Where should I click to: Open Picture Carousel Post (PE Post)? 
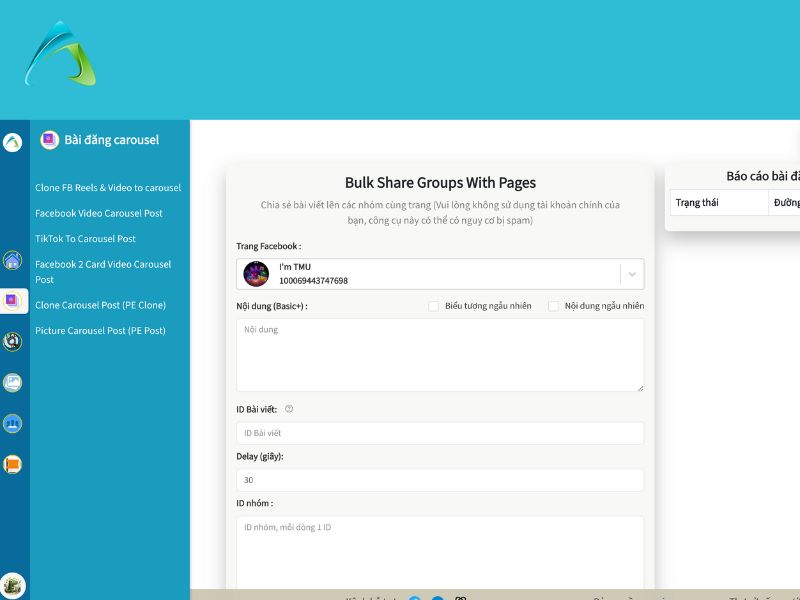(x=101, y=331)
